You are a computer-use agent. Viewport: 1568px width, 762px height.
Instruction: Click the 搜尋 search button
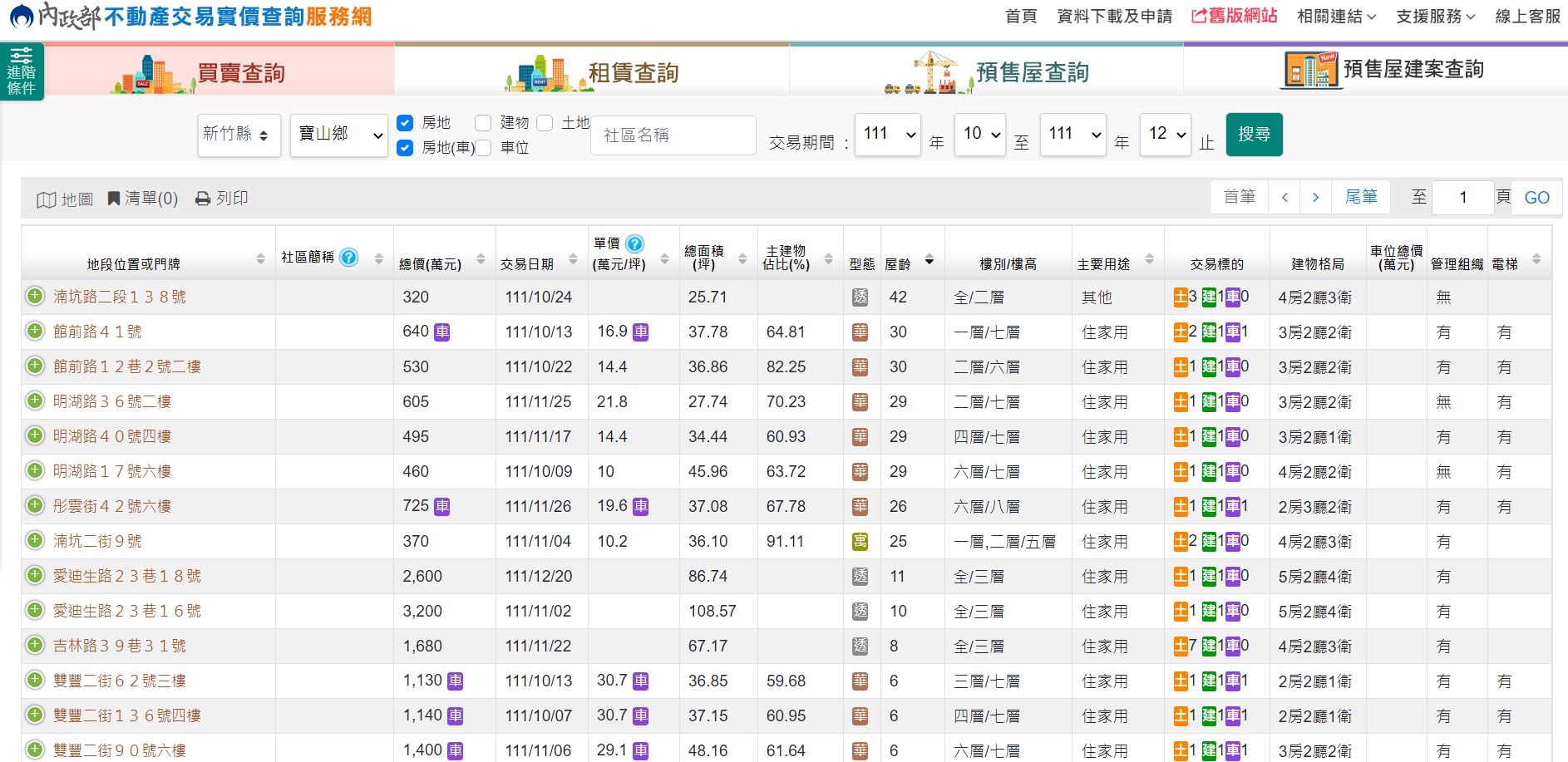coord(1255,134)
